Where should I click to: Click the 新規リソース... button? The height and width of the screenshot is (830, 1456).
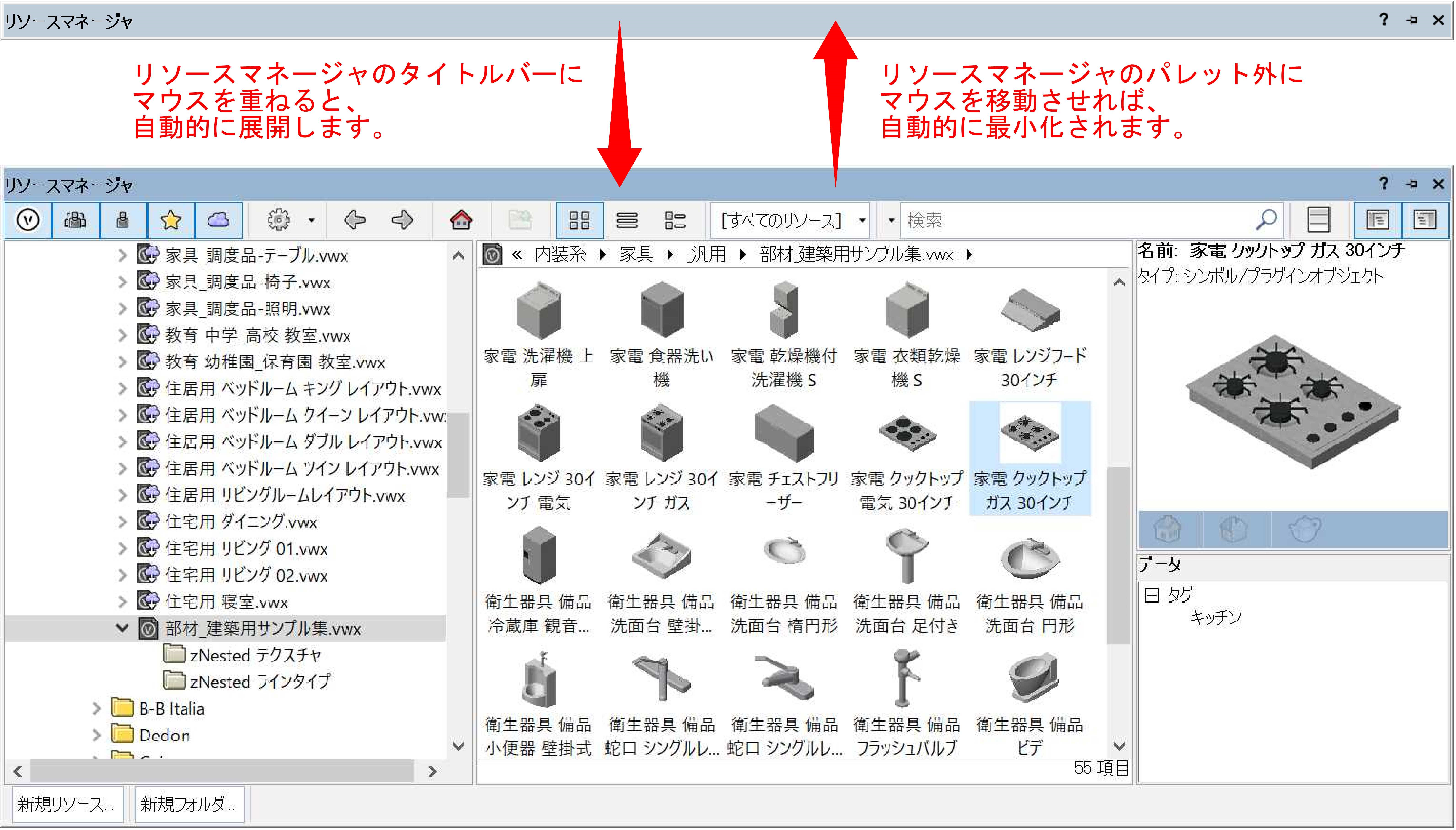pyautogui.click(x=67, y=804)
